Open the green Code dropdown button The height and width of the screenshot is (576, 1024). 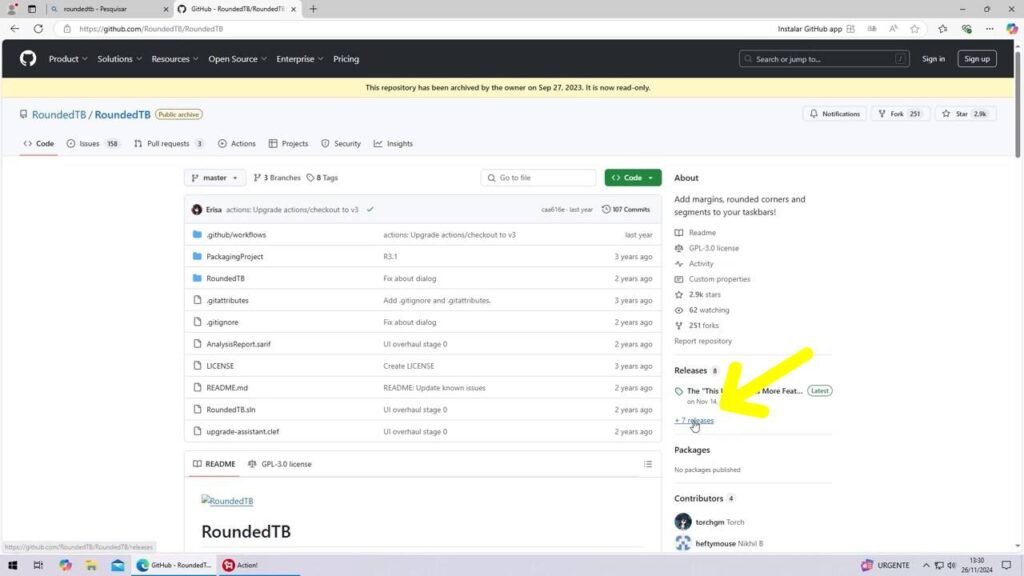(x=633, y=178)
